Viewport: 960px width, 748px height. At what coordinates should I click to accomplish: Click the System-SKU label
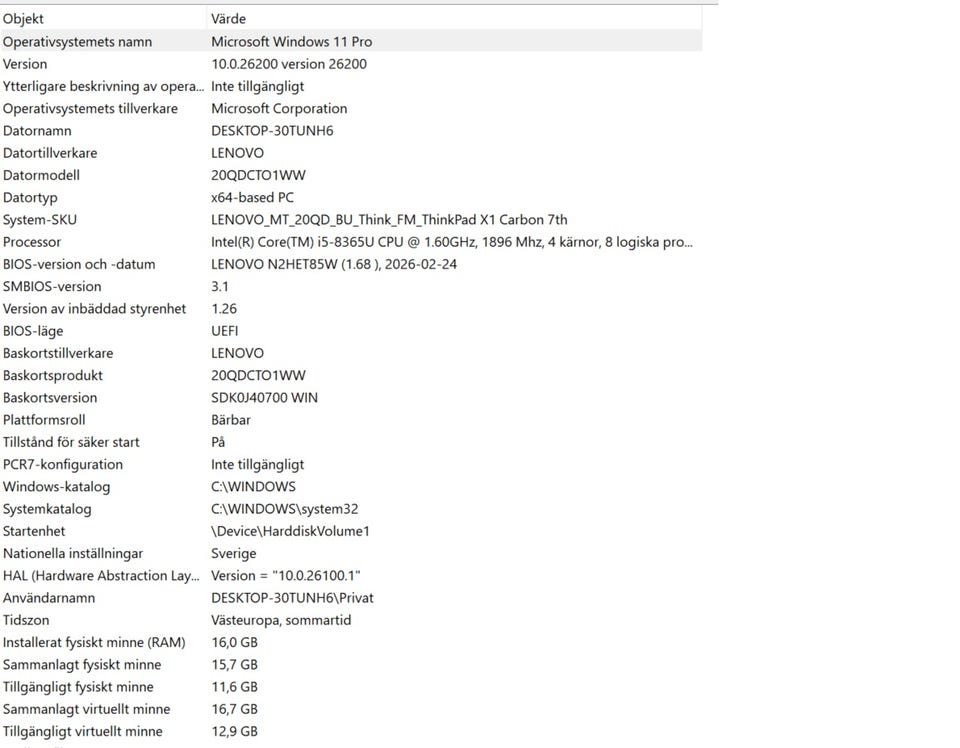(40, 220)
